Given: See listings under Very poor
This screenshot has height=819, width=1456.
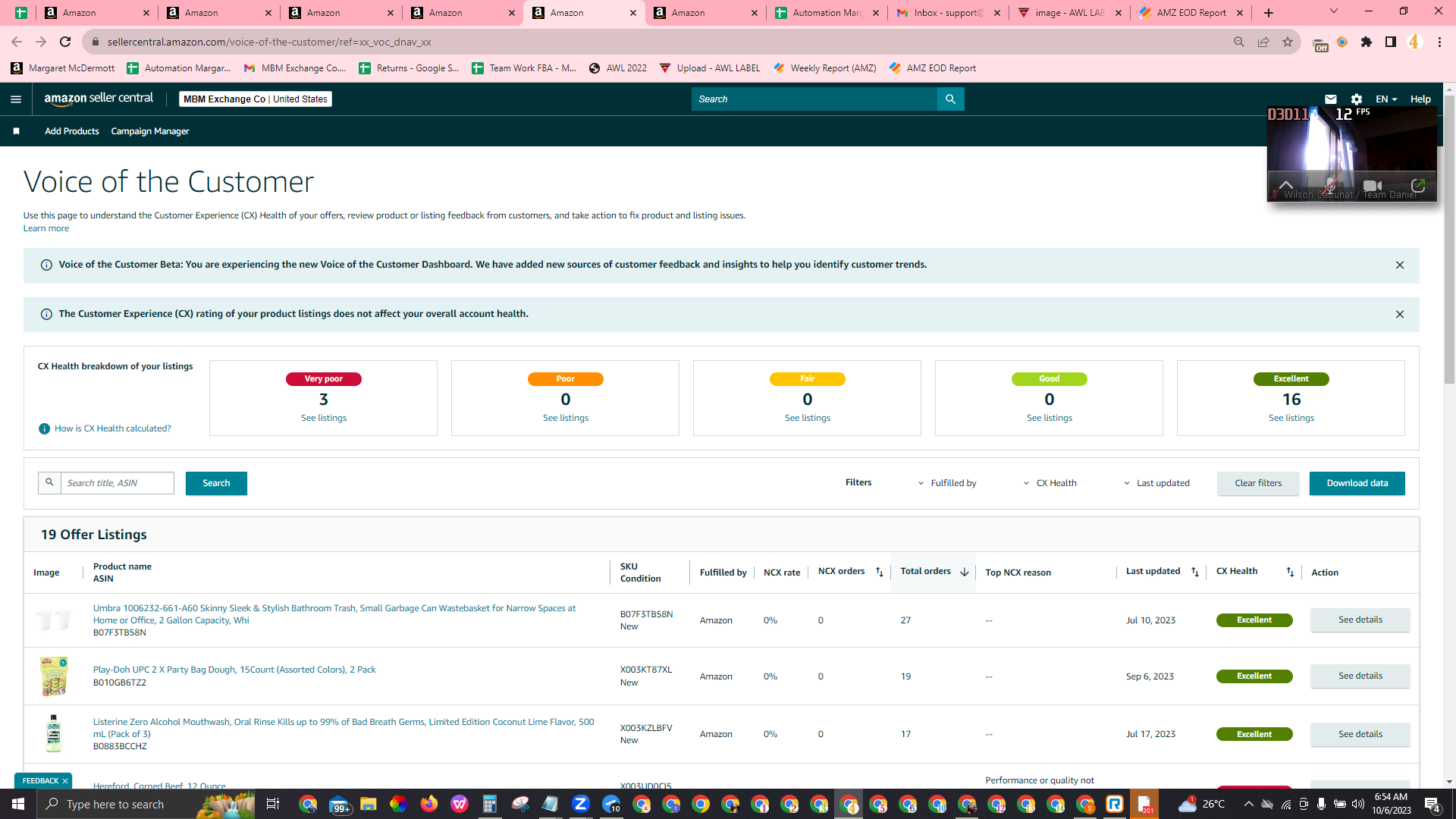Looking at the screenshot, I should point(324,418).
